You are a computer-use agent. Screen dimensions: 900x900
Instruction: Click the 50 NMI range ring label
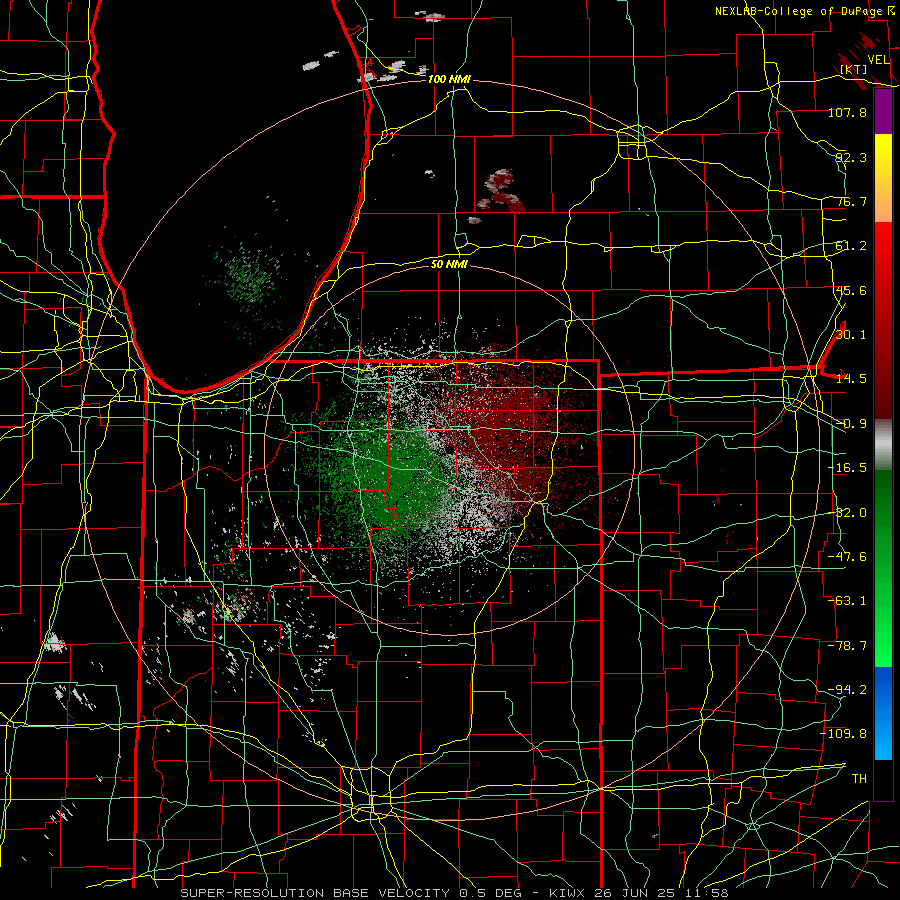click(x=449, y=264)
